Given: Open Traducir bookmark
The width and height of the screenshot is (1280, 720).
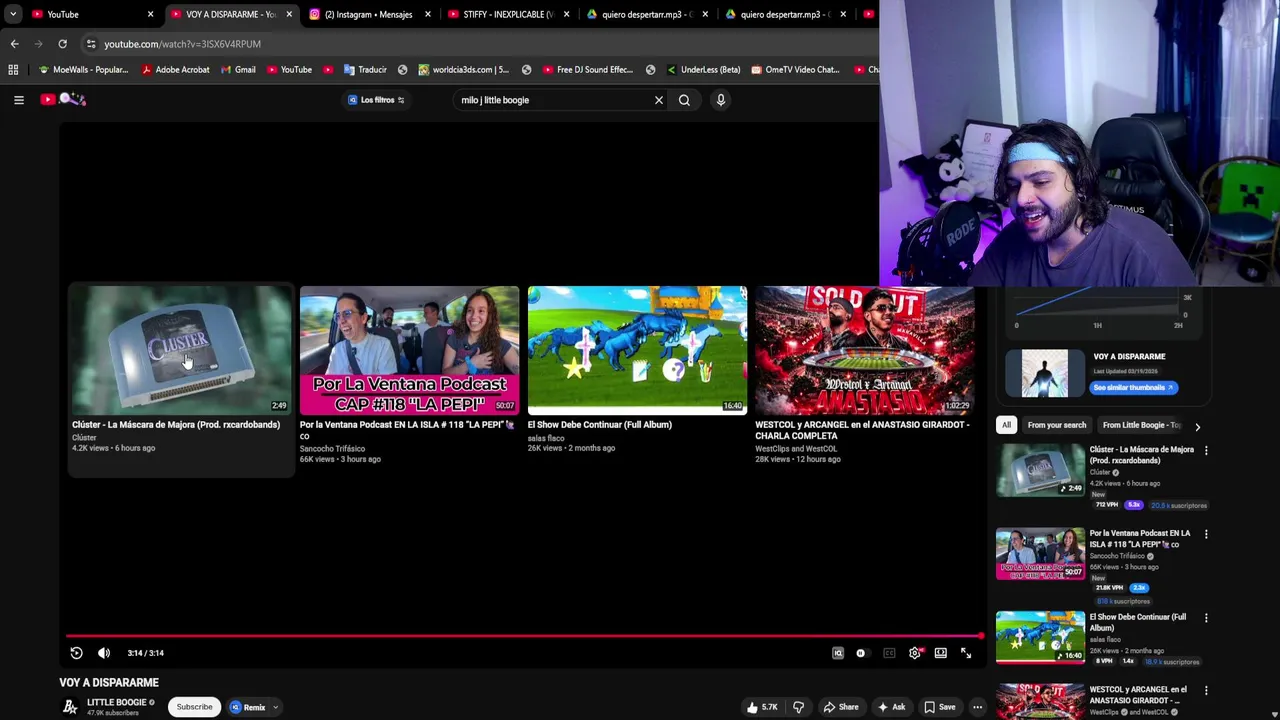Looking at the screenshot, I should pyautogui.click(x=365, y=70).
